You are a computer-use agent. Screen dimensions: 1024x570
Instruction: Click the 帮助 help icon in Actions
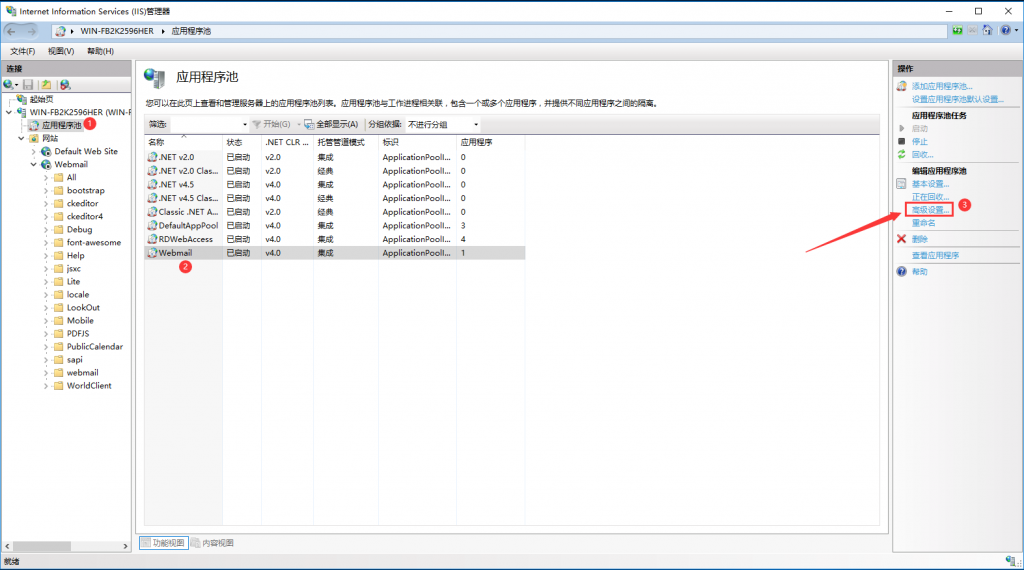click(x=901, y=272)
